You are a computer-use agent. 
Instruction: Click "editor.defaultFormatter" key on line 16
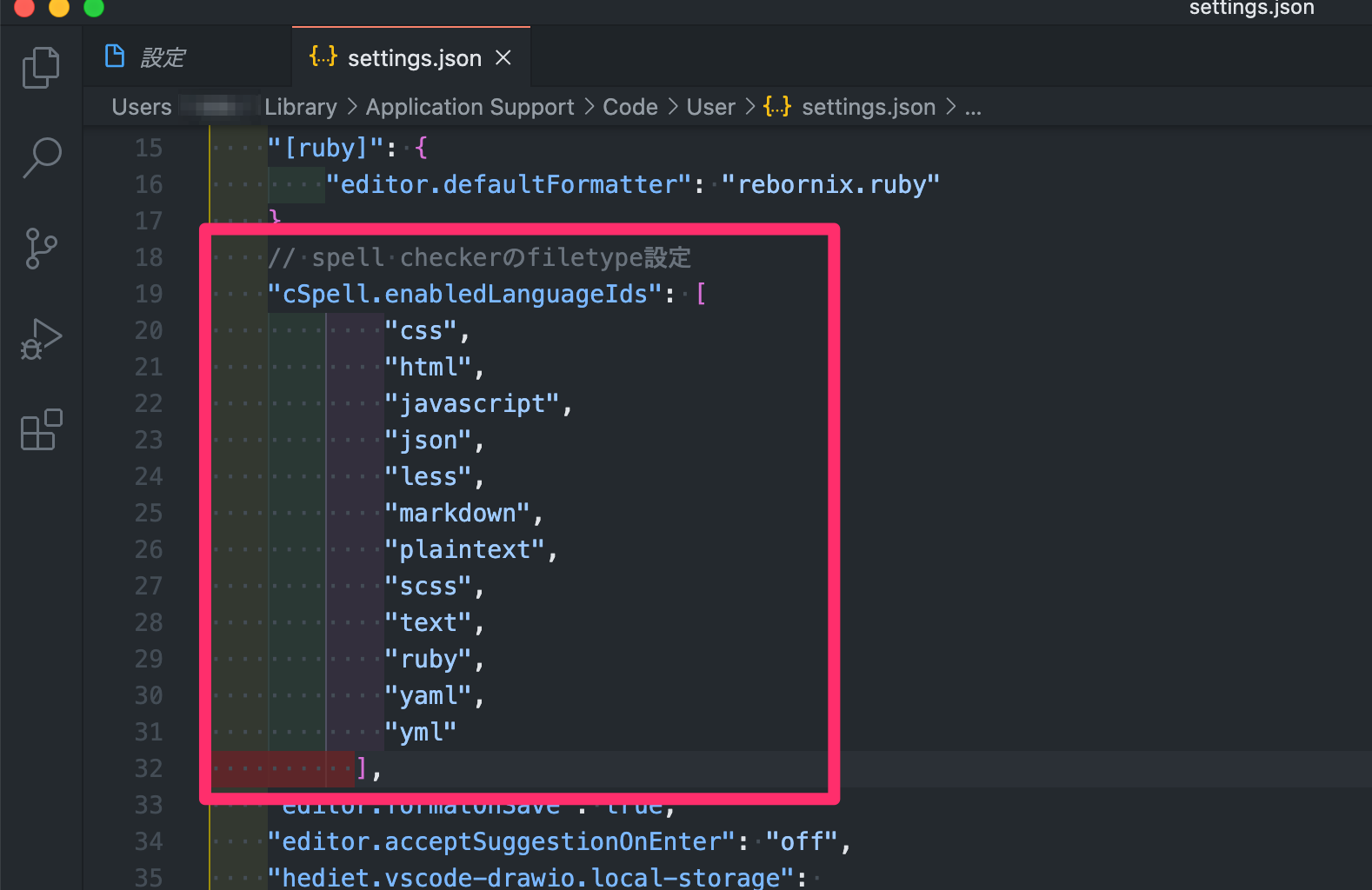click(508, 184)
